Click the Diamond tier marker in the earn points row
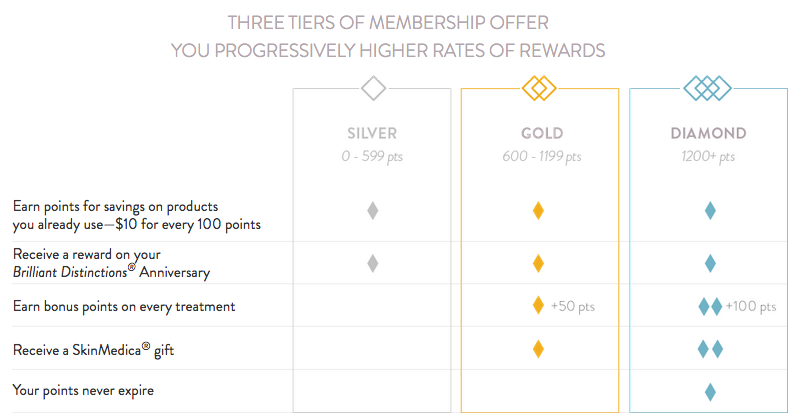Viewport: 794px width, 420px height. coord(710,210)
